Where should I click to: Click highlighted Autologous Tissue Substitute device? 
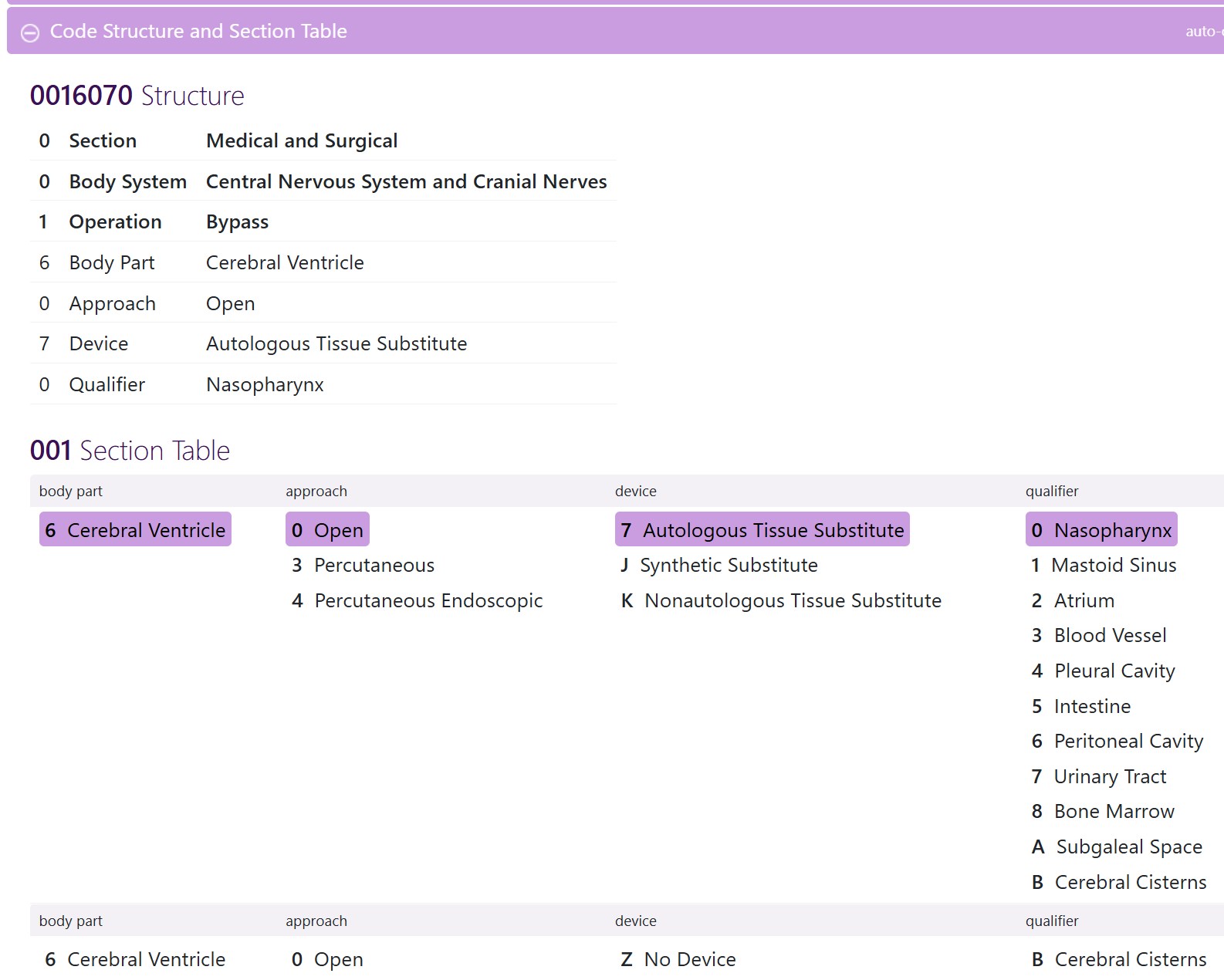point(762,530)
